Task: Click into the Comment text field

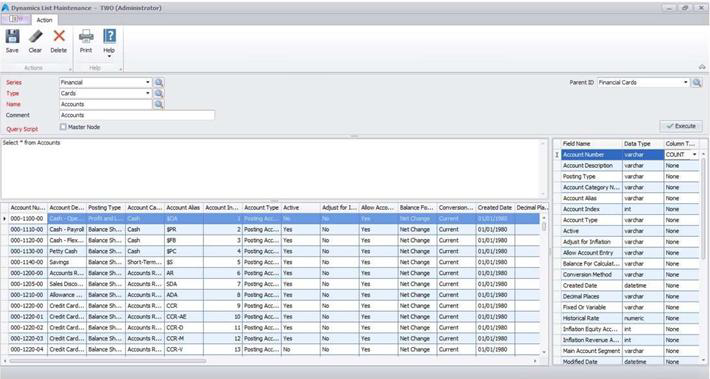Action: point(137,115)
